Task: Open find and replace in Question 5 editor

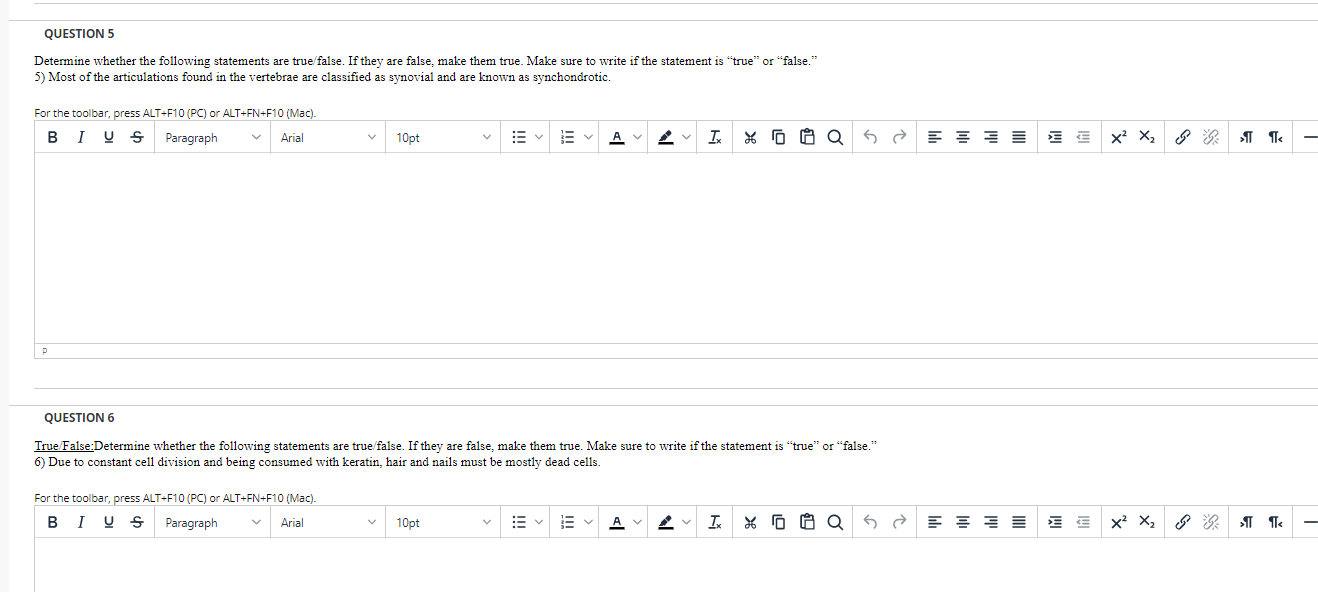Action: tap(835, 138)
